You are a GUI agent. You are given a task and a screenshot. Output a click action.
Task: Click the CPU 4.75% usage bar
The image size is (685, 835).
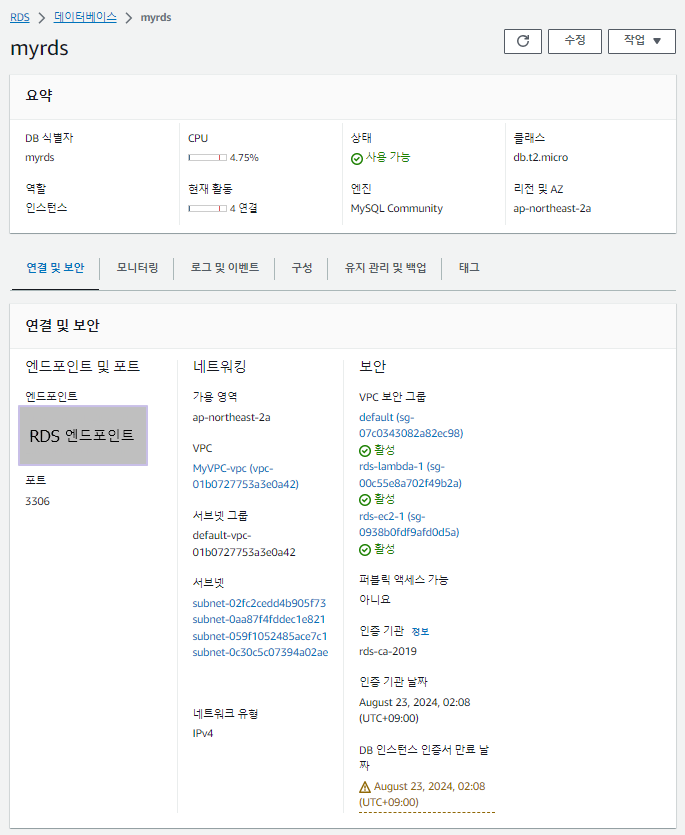point(207,158)
